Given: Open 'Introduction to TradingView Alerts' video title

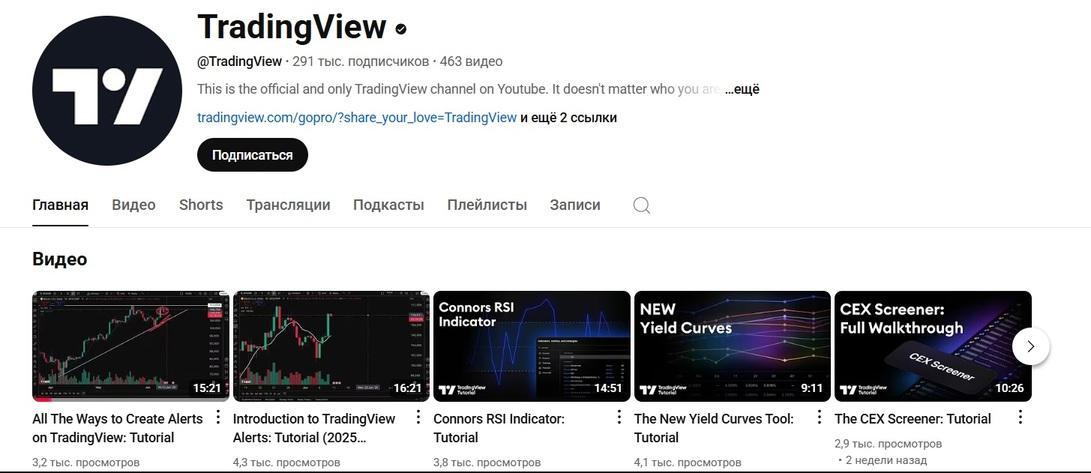Looking at the screenshot, I should point(314,428).
